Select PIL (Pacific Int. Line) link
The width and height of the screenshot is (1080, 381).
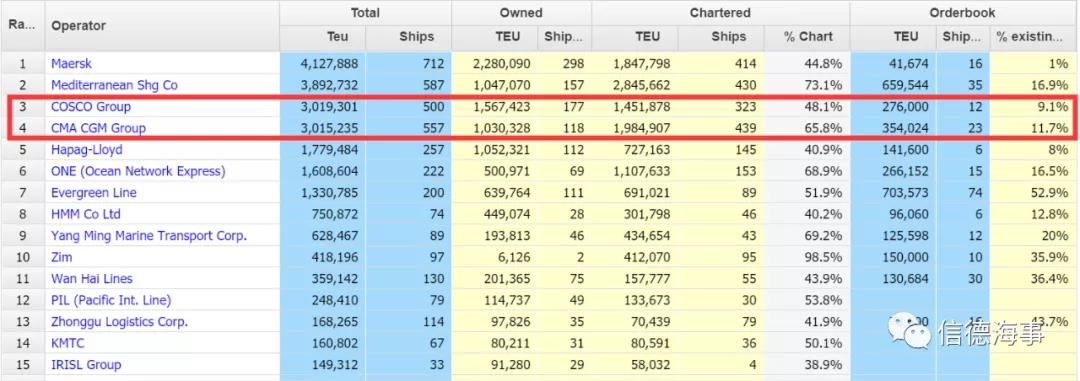point(111,300)
